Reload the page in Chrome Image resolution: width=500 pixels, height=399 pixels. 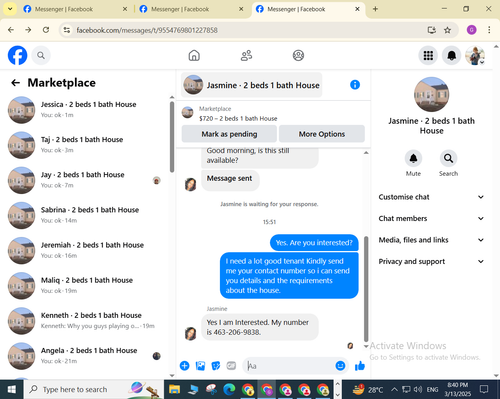click(x=46, y=30)
